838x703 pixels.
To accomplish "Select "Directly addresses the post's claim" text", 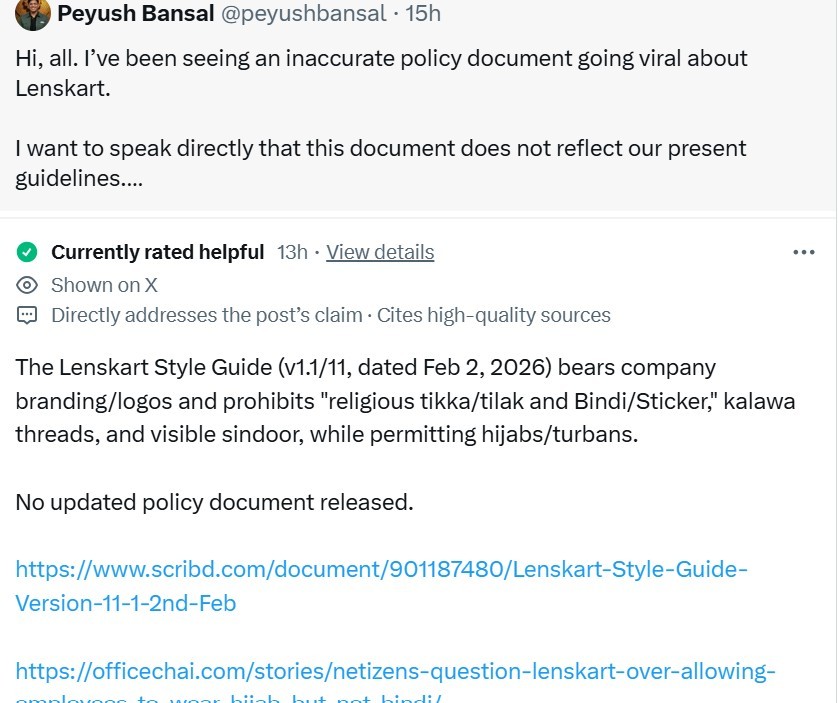I will click(206, 316).
